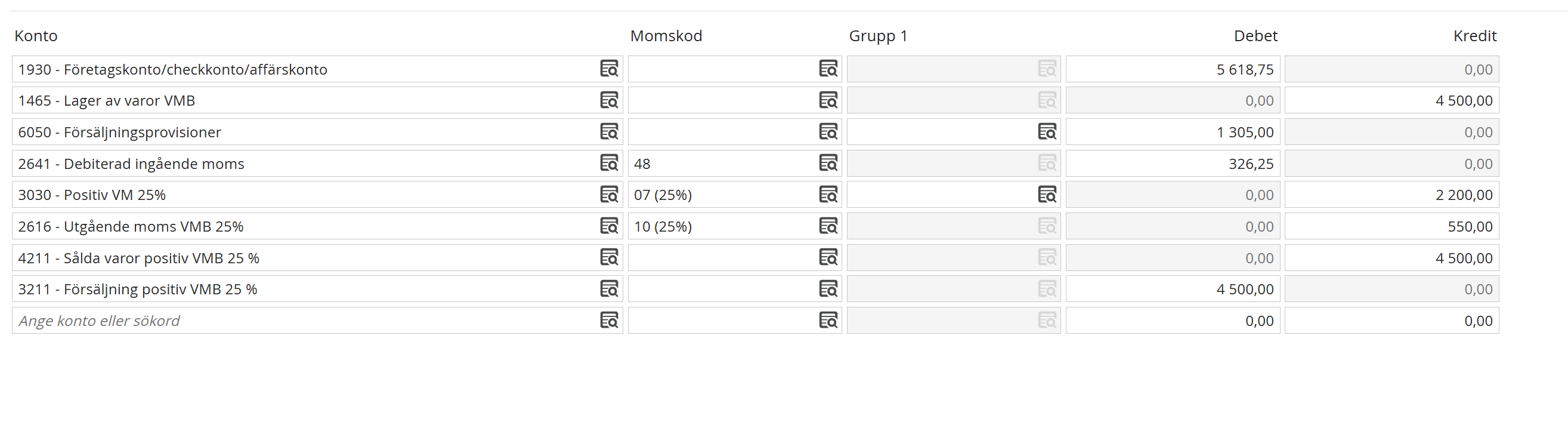1568x431 pixels.
Task: Open account search on the empty bottom row
Action: (609, 321)
